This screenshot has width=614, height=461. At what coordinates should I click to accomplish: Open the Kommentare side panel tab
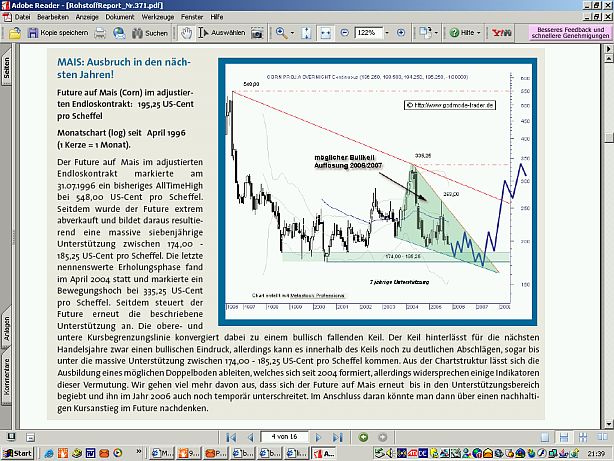6,376
